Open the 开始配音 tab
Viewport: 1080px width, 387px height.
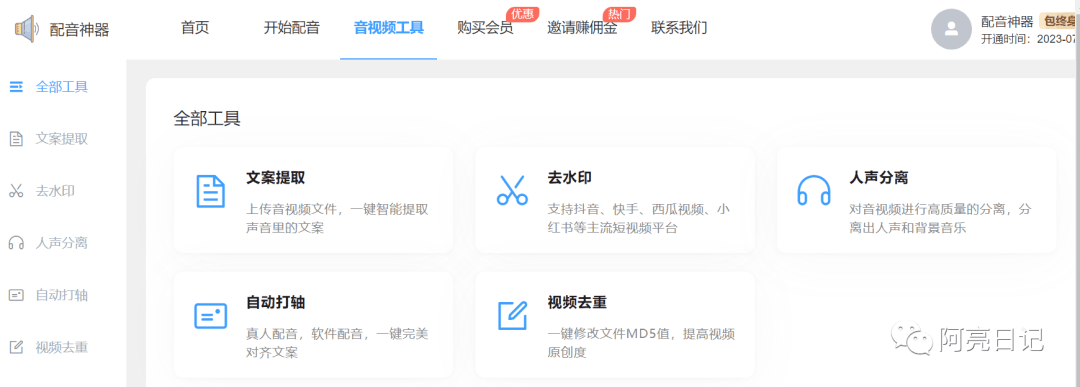pyautogui.click(x=291, y=28)
